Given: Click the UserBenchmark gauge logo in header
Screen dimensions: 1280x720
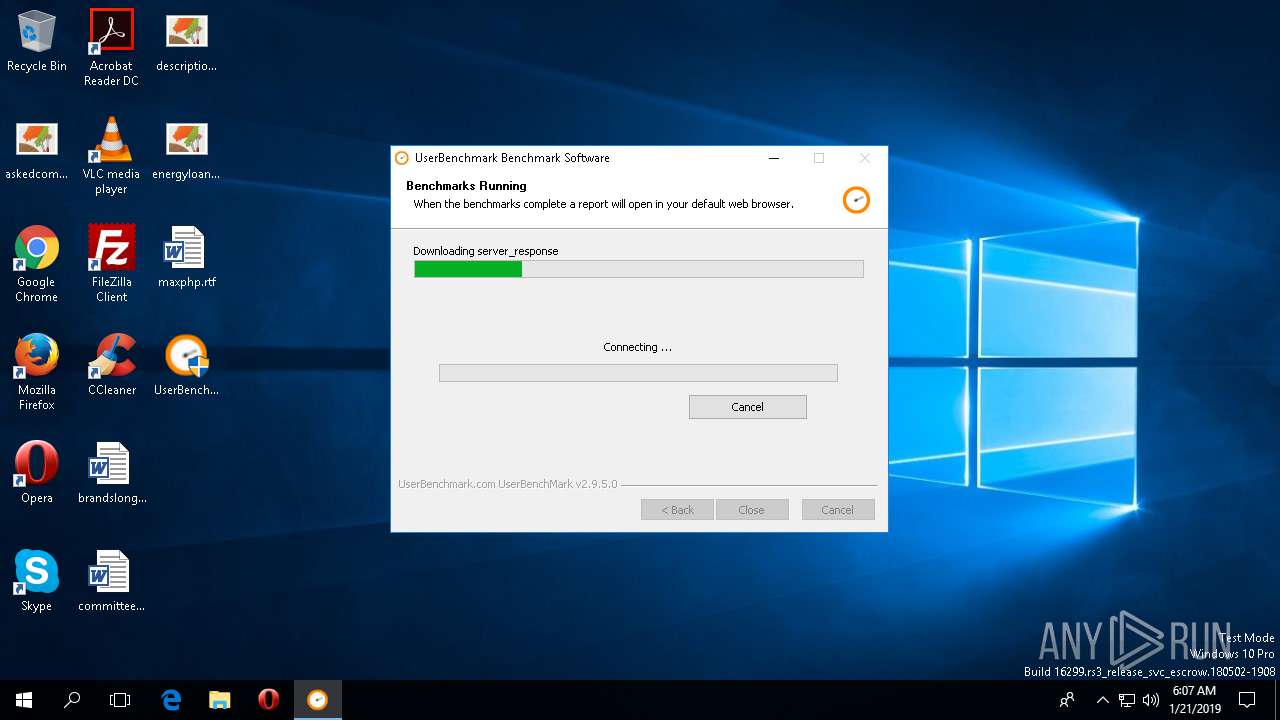Looking at the screenshot, I should click(x=856, y=199).
